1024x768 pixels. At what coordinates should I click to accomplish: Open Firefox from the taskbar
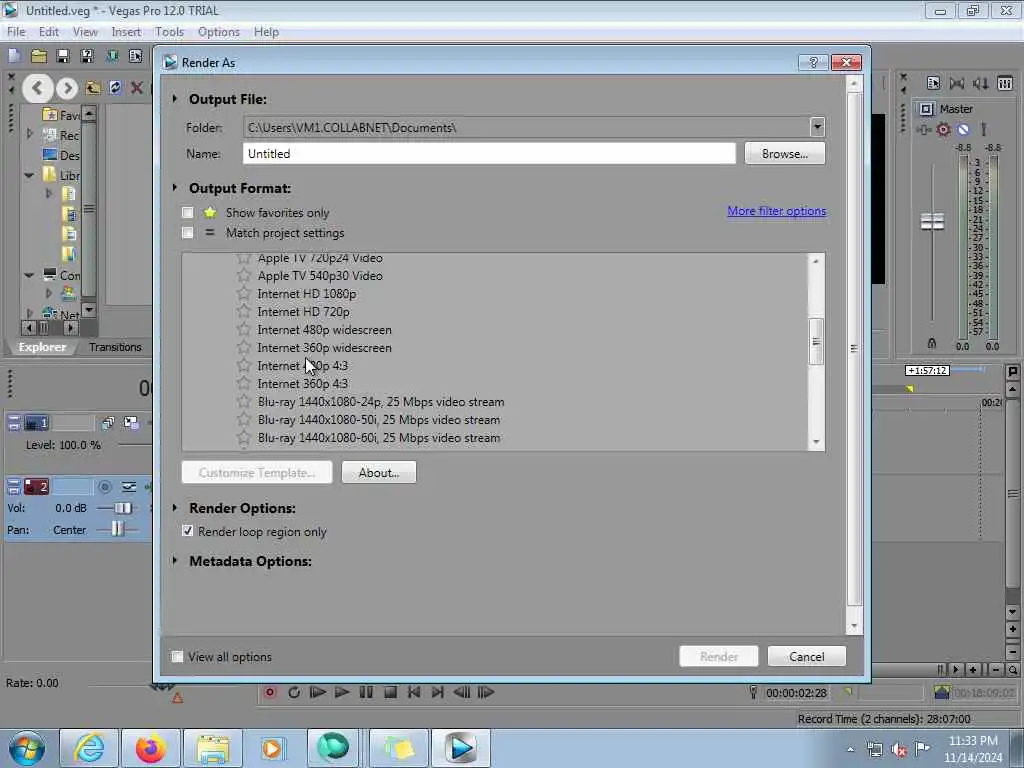tap(151, 748)
